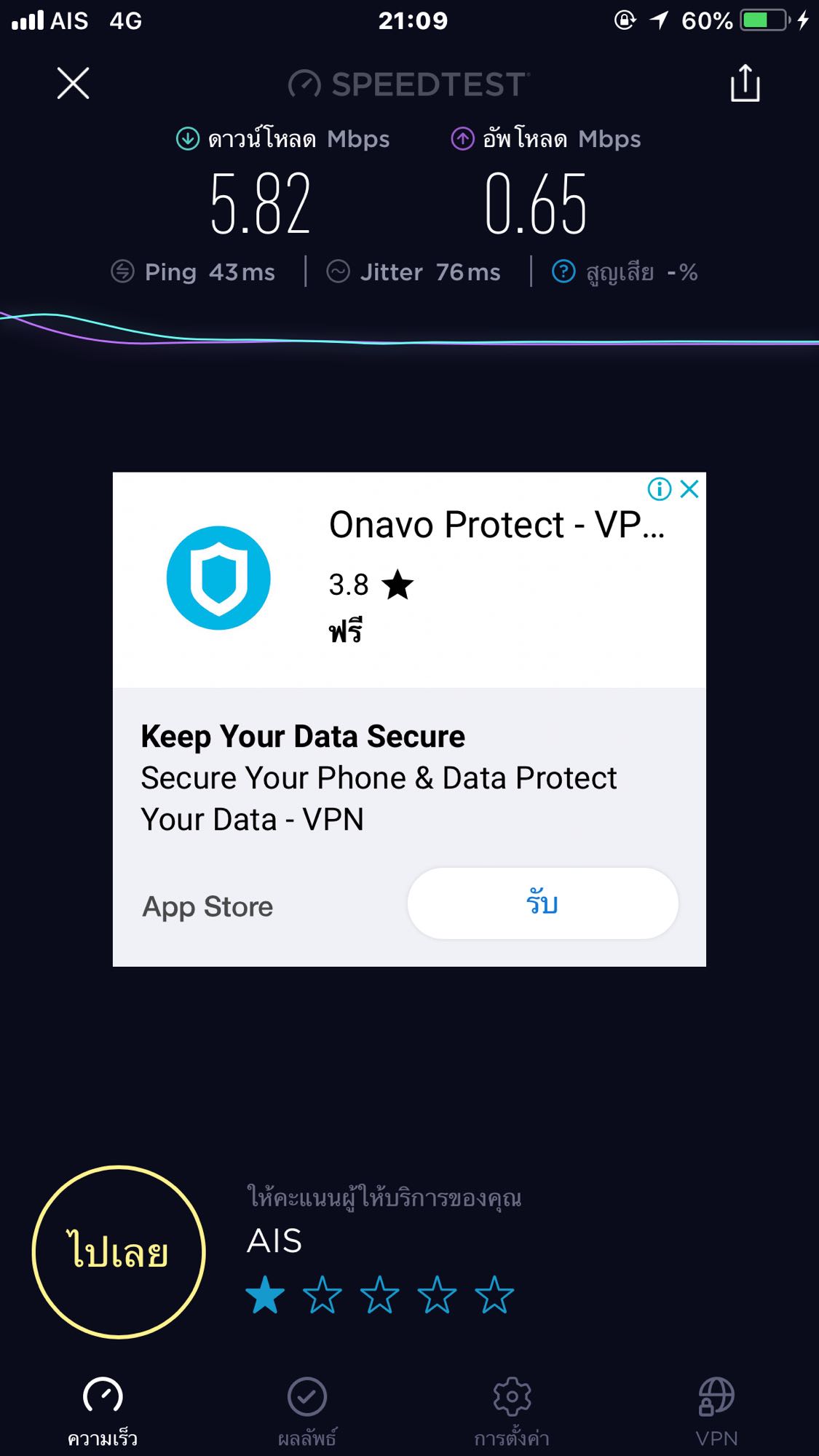This screenshot has width=819, height=1456.
Task: Rate AIS two stars
Action: (x=323, y=1295)
